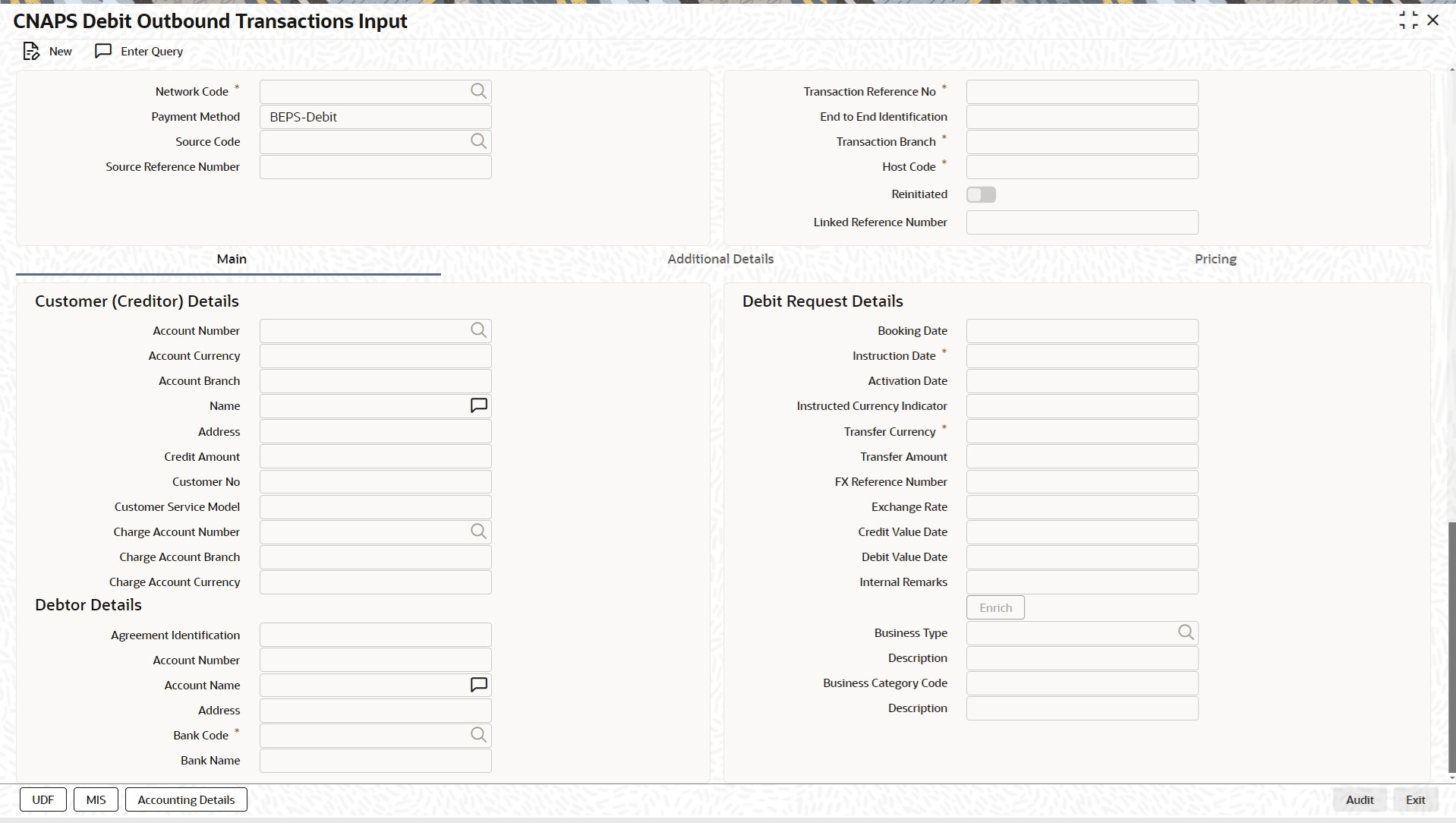
Task: Focus the creditor Address field
Action: click(376, 432)
